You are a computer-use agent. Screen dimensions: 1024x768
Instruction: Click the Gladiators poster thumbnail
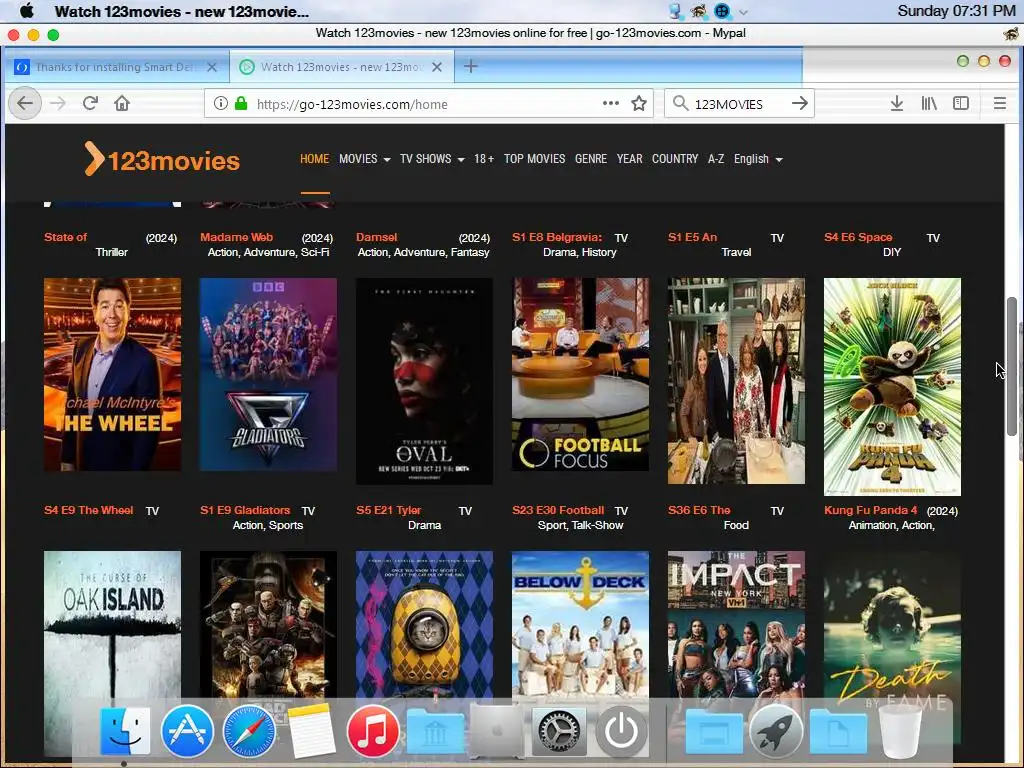tap(268, 374)
